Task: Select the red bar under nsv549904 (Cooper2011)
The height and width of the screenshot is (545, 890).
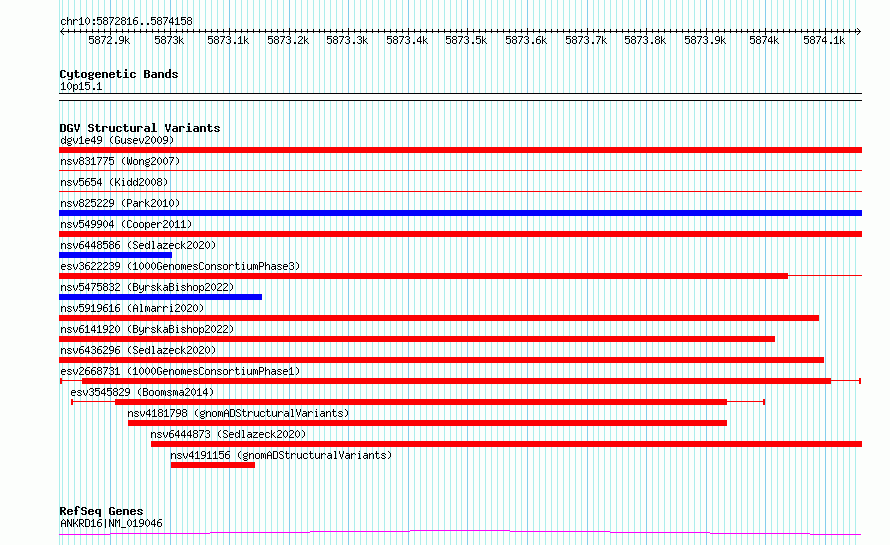Action: 460,234
